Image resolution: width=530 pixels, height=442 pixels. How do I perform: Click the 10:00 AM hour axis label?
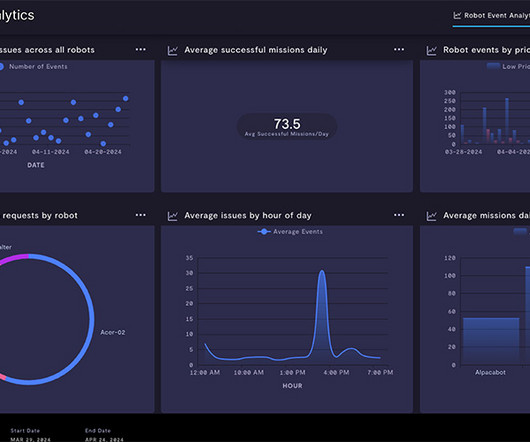tap(249, 372)
